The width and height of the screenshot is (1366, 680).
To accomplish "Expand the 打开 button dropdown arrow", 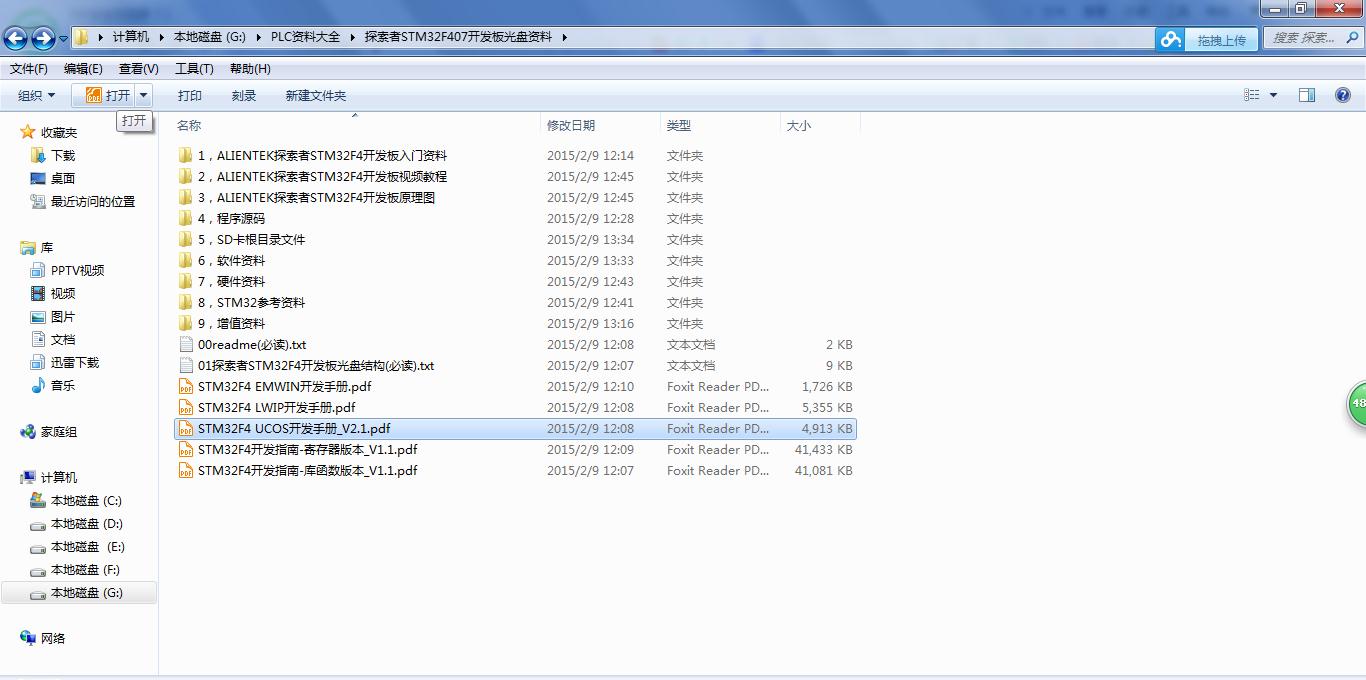I will point(144,96).
